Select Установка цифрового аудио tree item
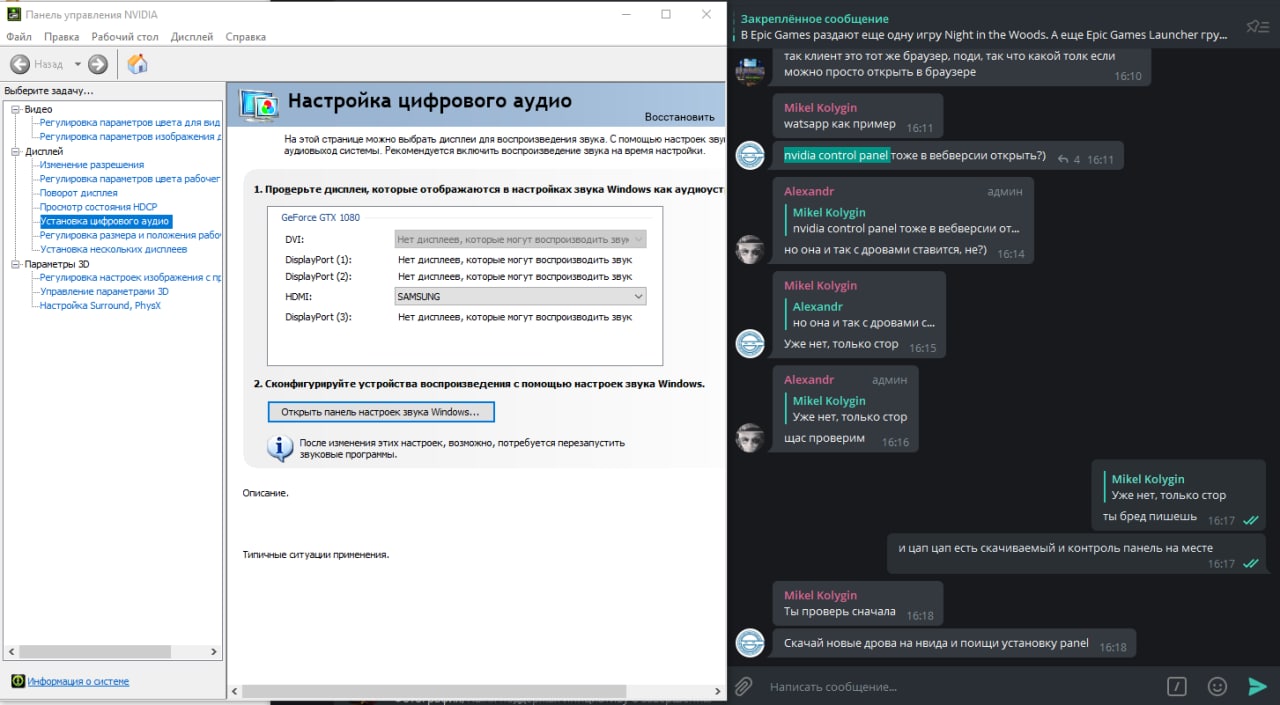 click(x=105, y=220)
